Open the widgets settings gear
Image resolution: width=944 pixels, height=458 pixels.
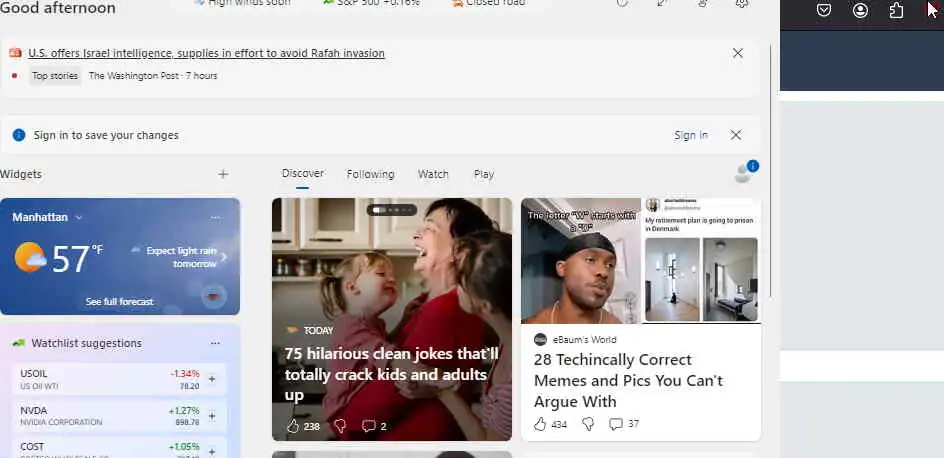tap(742, 3)
